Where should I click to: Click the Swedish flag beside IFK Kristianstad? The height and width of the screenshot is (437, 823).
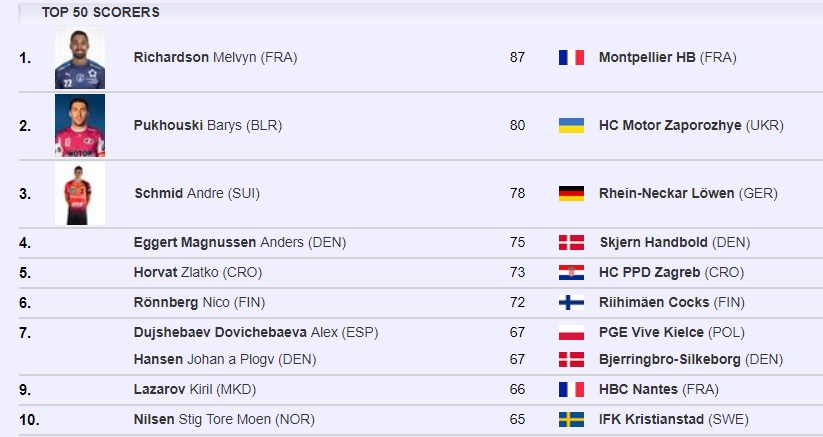570,420
